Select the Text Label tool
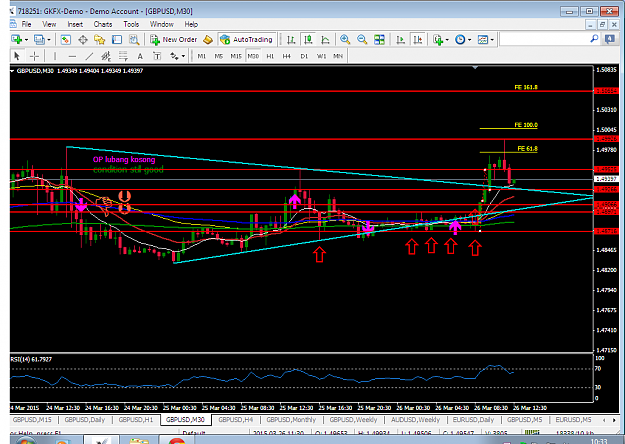Image resolution: width=625 pixels, height=444 pixels. [x=157, y=56]
